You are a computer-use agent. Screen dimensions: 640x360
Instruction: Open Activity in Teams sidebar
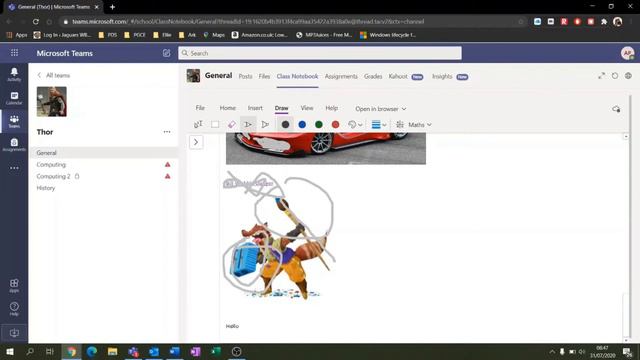coord(14,75)
